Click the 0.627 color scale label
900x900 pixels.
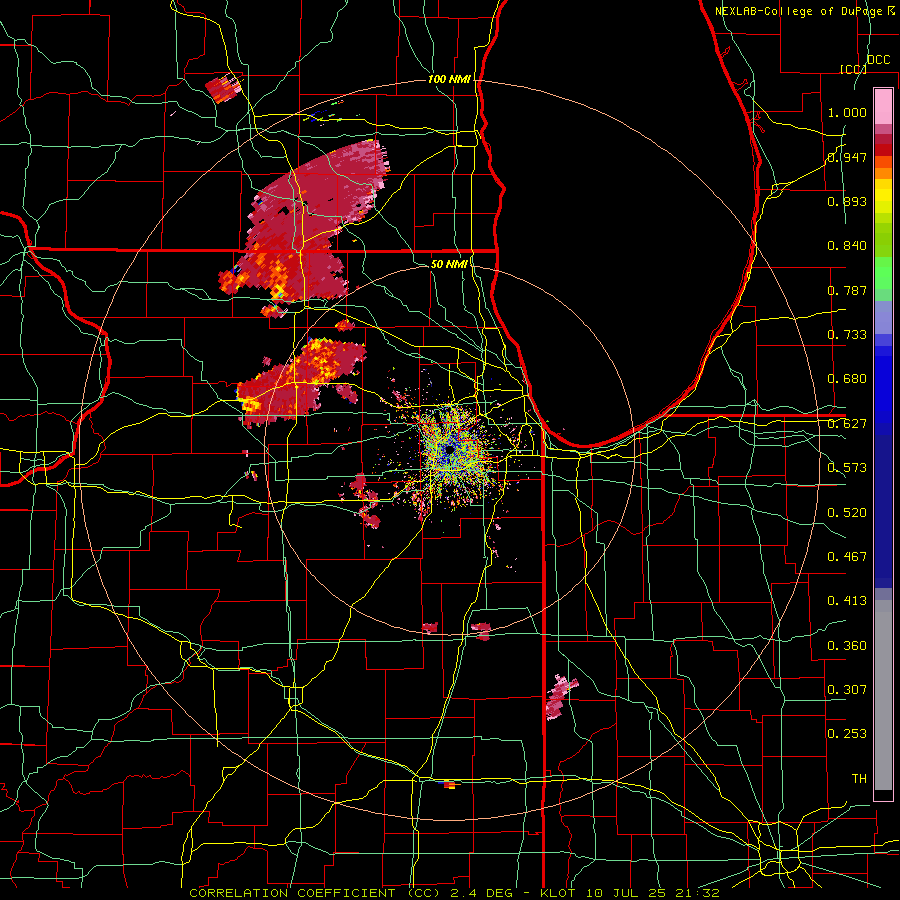point(847,424)
